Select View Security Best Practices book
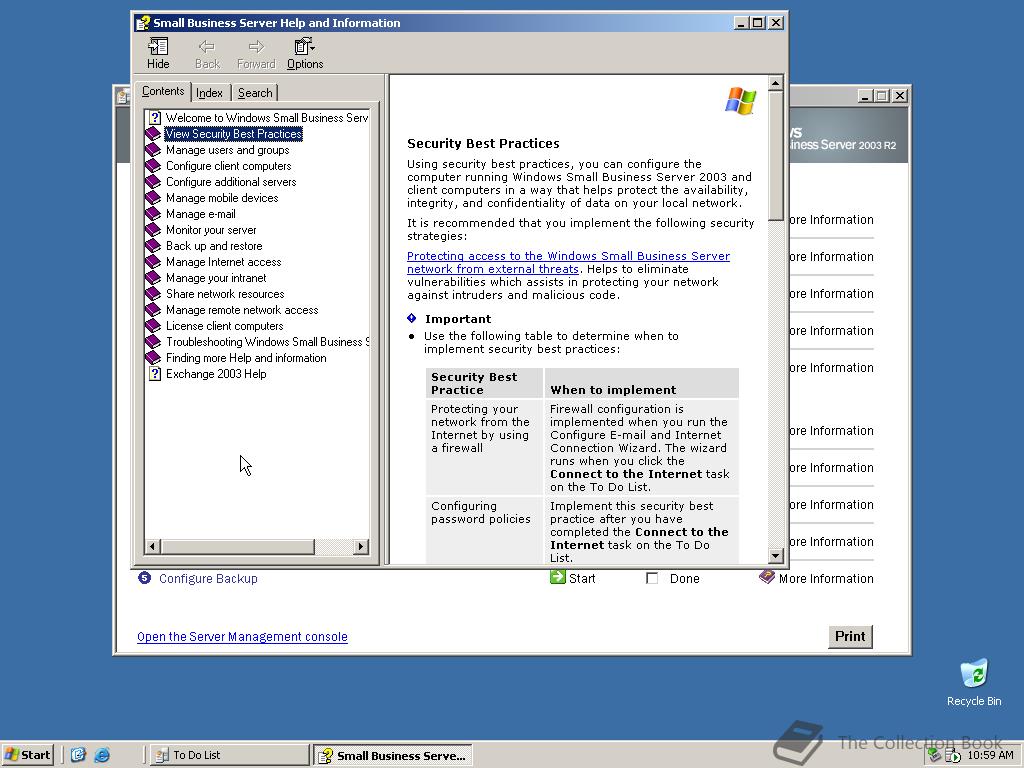 233,134
